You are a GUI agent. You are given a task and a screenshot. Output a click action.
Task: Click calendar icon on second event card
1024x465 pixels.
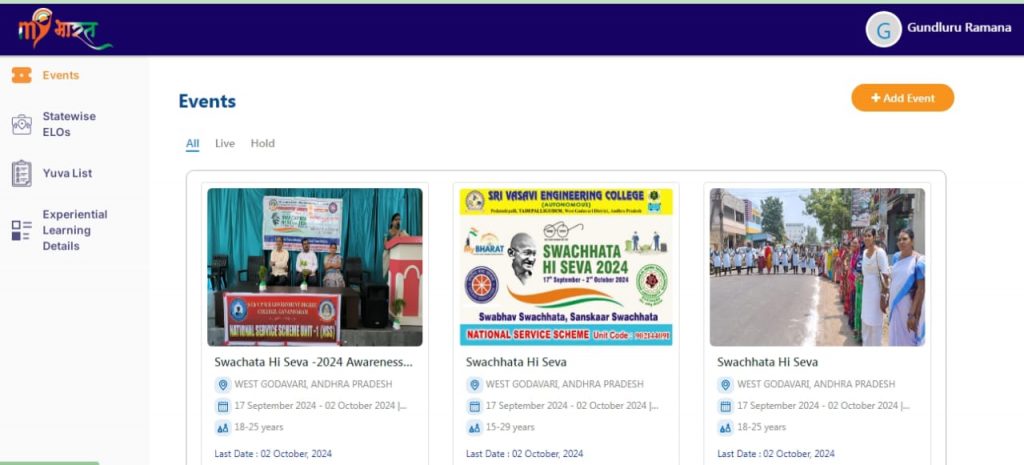474,406
